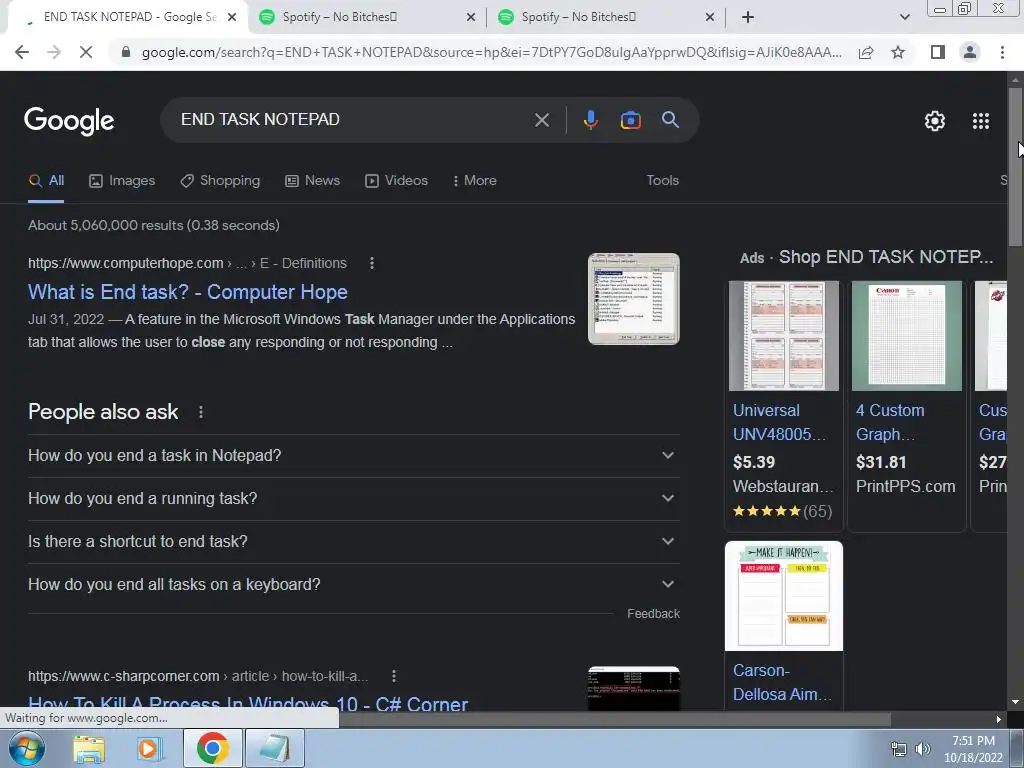This screenshot has height=768, width=1024.
Task: Open the tab search dropdown chevron
Action: [904, 17]
